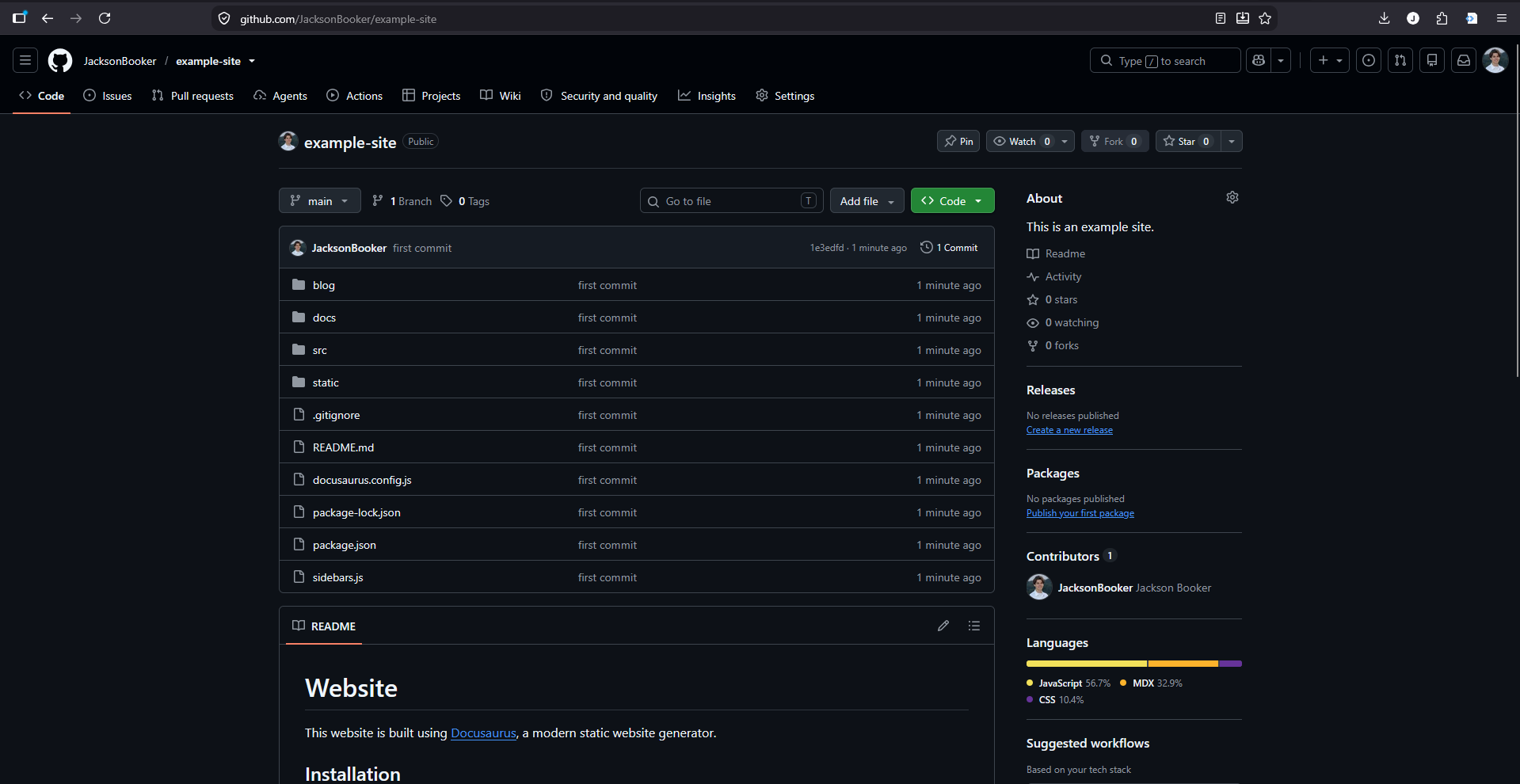Open the .gitignore file

point(336,415)
